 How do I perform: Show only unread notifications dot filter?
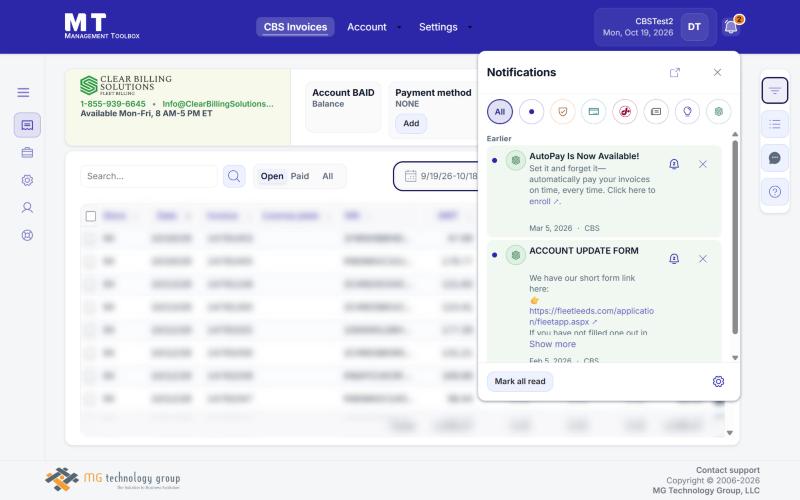pos(531,111)
